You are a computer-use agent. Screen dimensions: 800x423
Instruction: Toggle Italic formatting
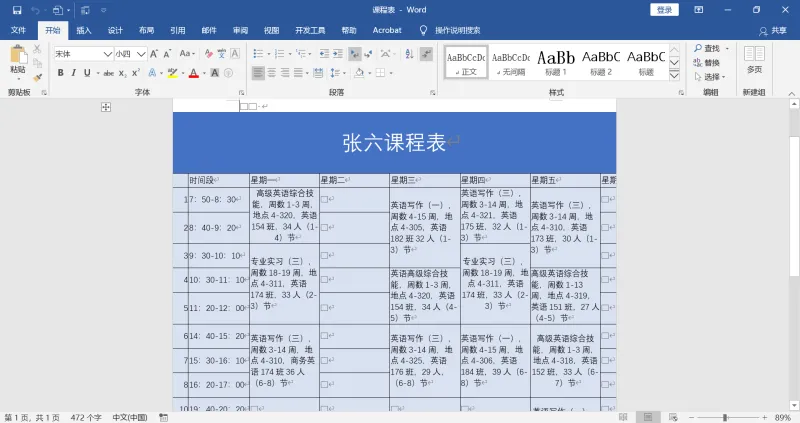(73, 73)
